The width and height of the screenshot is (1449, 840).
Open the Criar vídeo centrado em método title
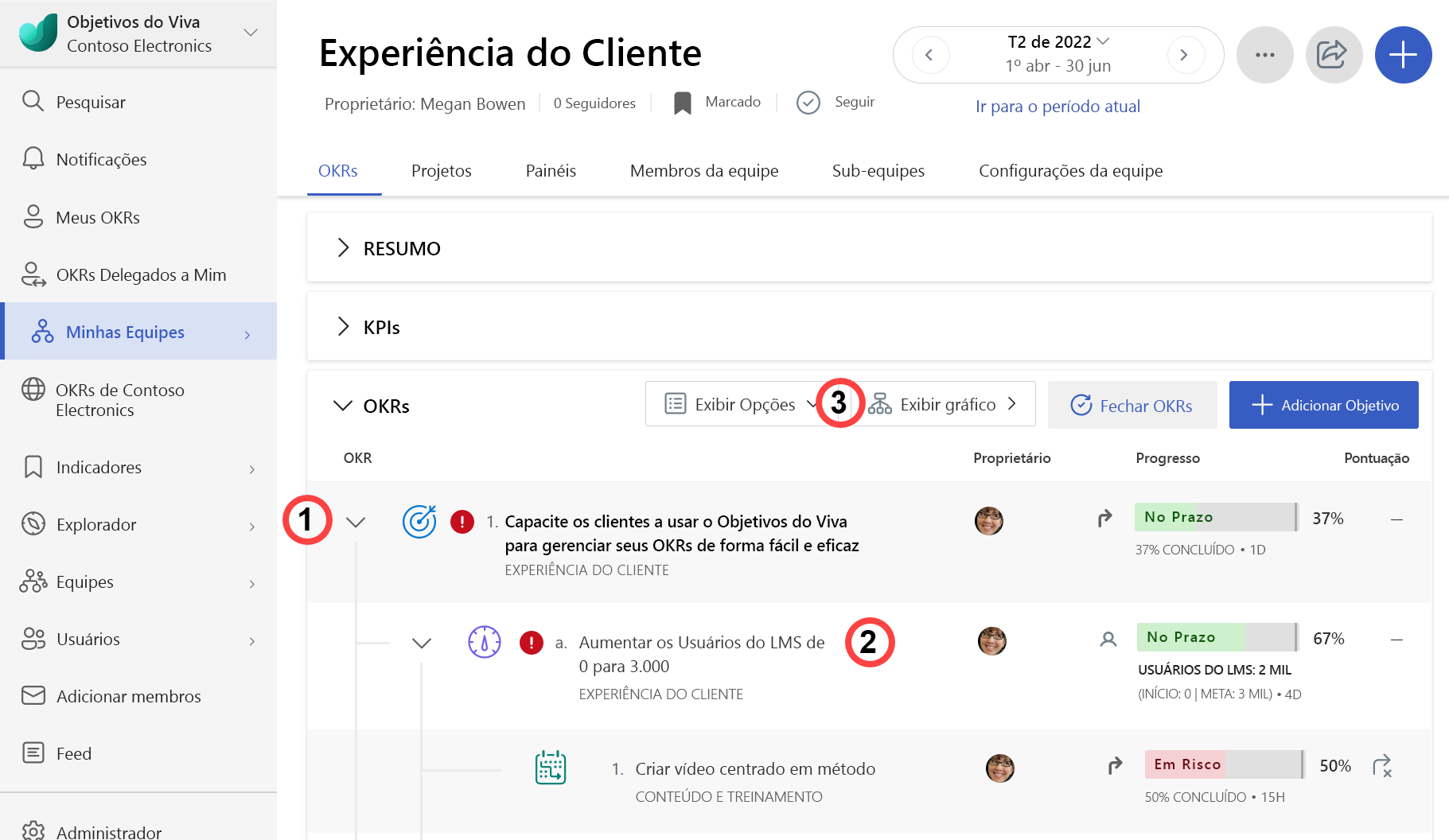(x=755, y=768)
